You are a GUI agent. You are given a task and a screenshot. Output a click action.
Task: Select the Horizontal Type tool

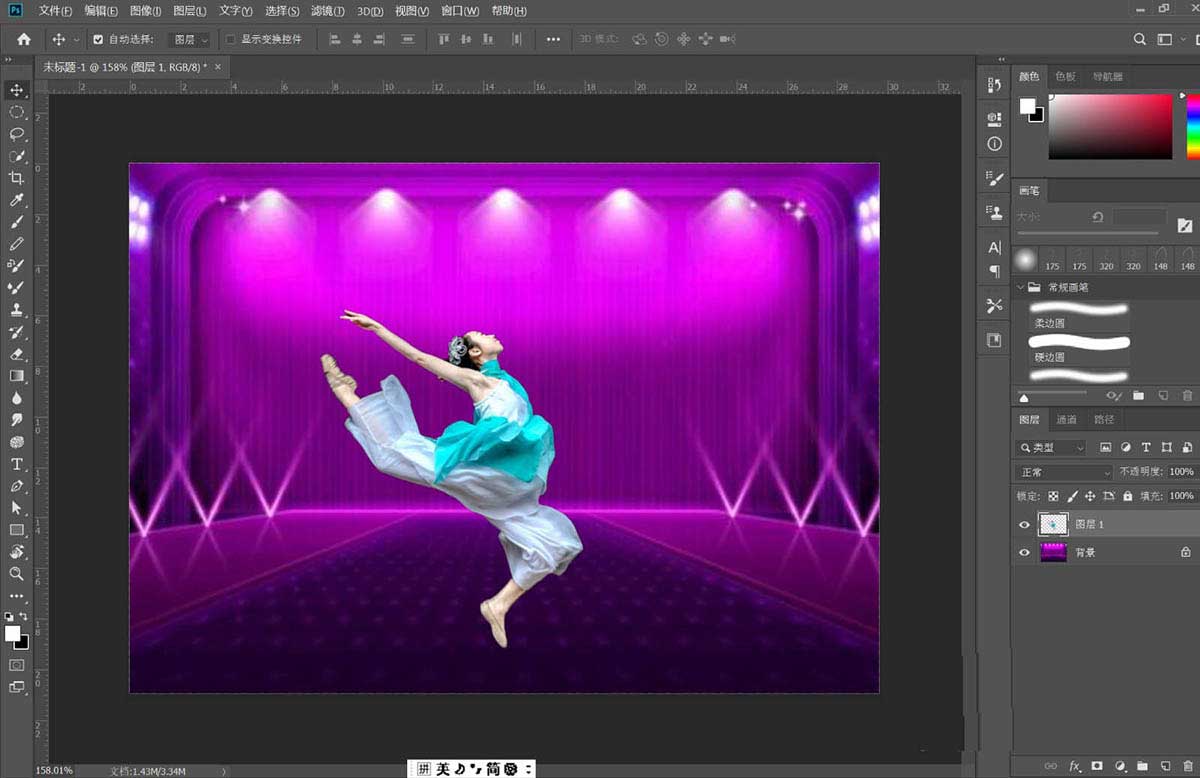(17, 464)
